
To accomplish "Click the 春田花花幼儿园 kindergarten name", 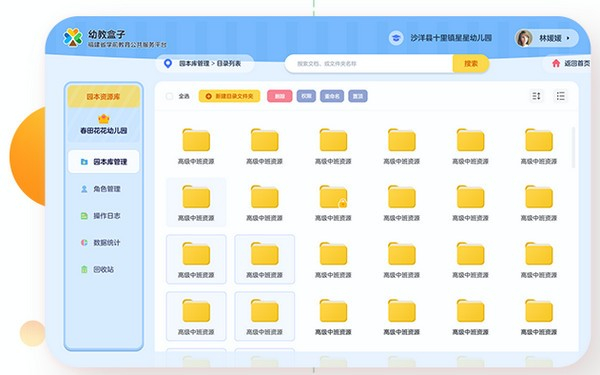I will tap(104, 130).
